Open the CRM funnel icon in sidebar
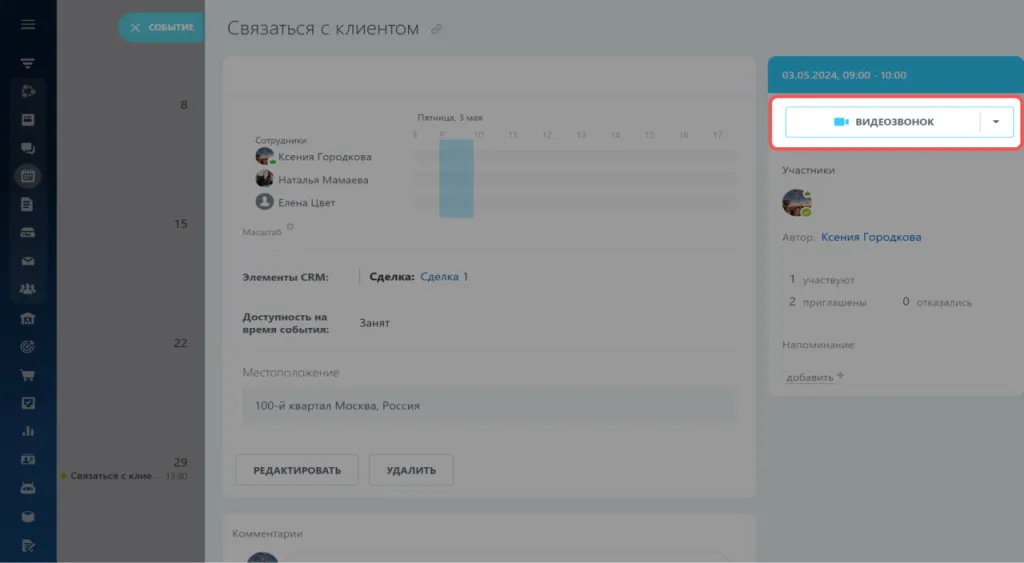Screen dimensions: 1024x563 click(x=27, y=63)
